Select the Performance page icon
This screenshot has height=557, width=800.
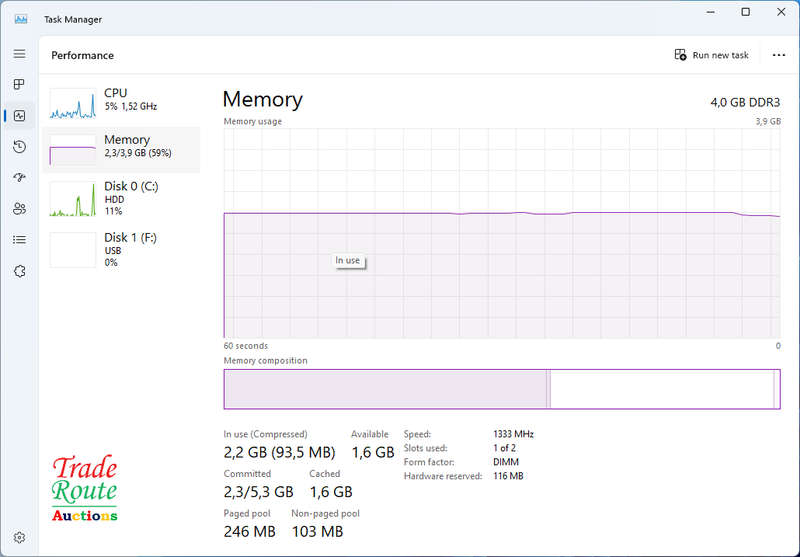pos(19,116)
